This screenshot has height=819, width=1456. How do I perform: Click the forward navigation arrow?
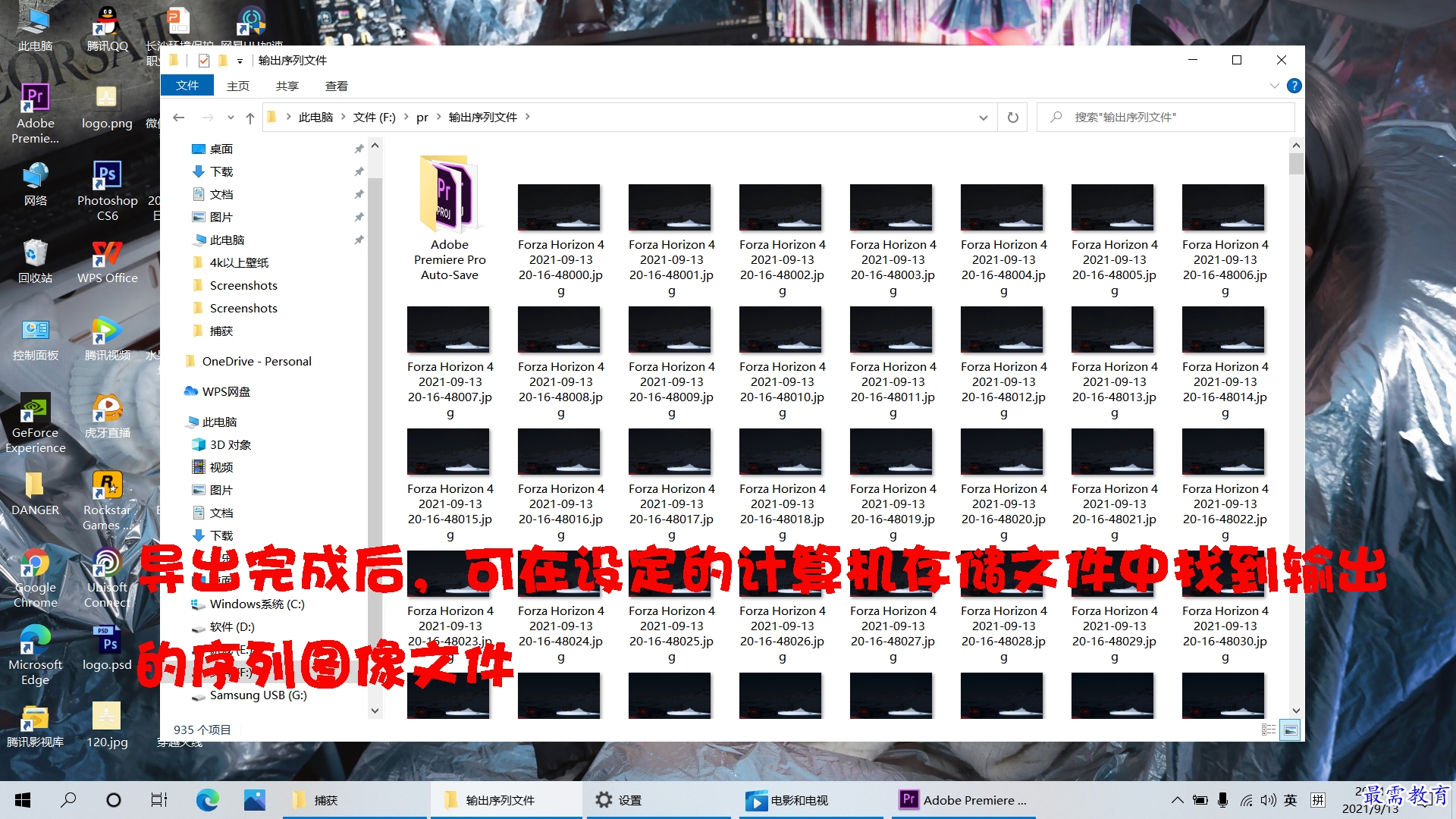[208, 118]
